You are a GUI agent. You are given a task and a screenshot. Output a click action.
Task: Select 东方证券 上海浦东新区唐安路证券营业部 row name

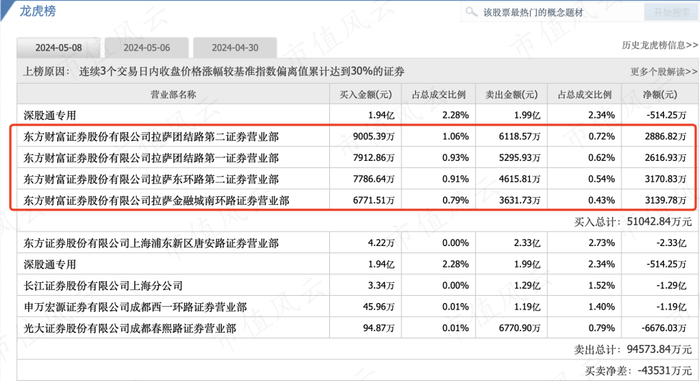[x=151, y=243]
